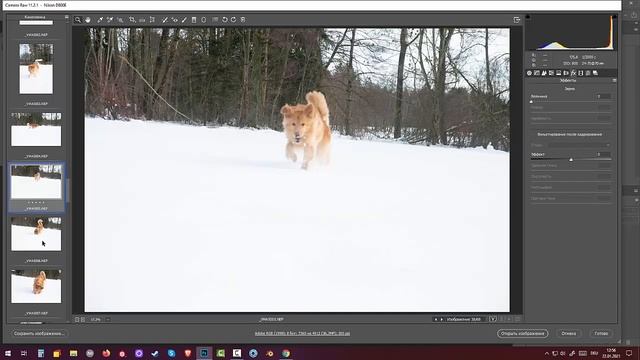The image size is (640, 360).
Task: Copy current settings to Before icon
Action: coord(509,319)
